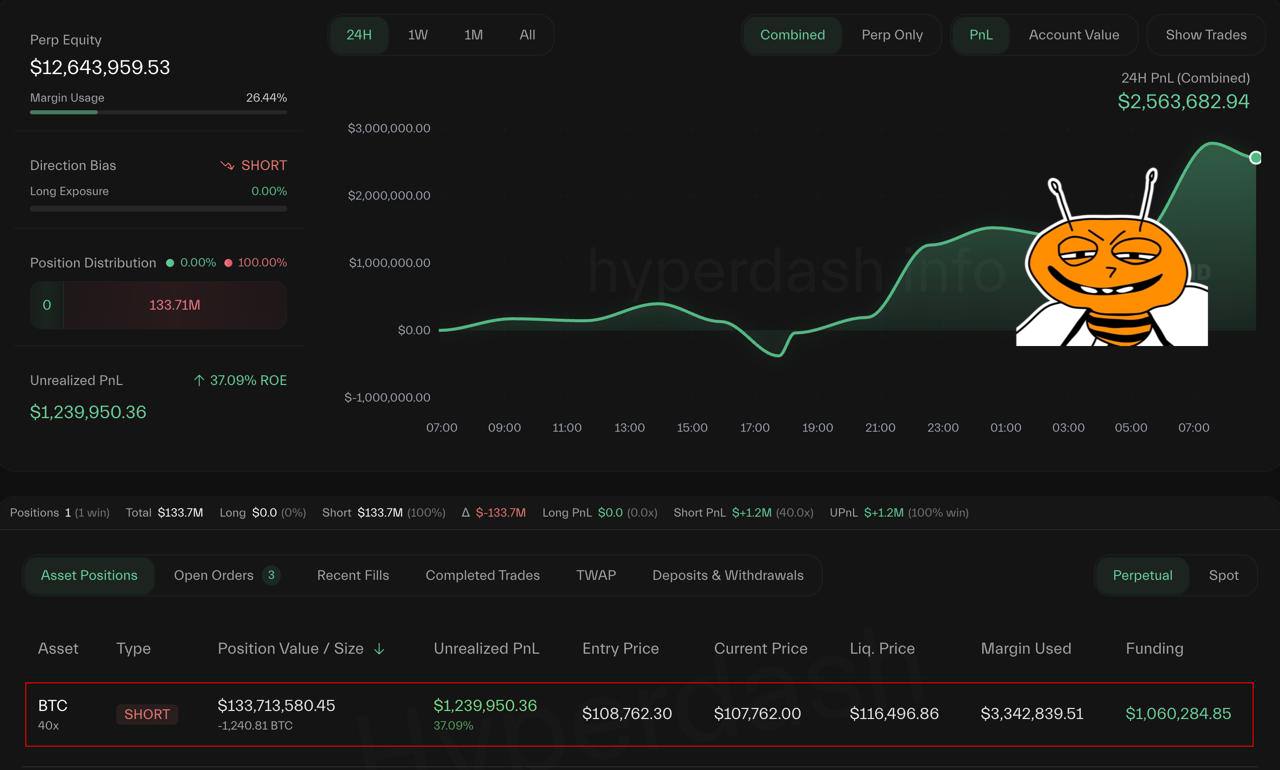Open the Recent Fills tab
This screenshot has height=770, width=1280.
pyautogui.click(x=353, y=575)
